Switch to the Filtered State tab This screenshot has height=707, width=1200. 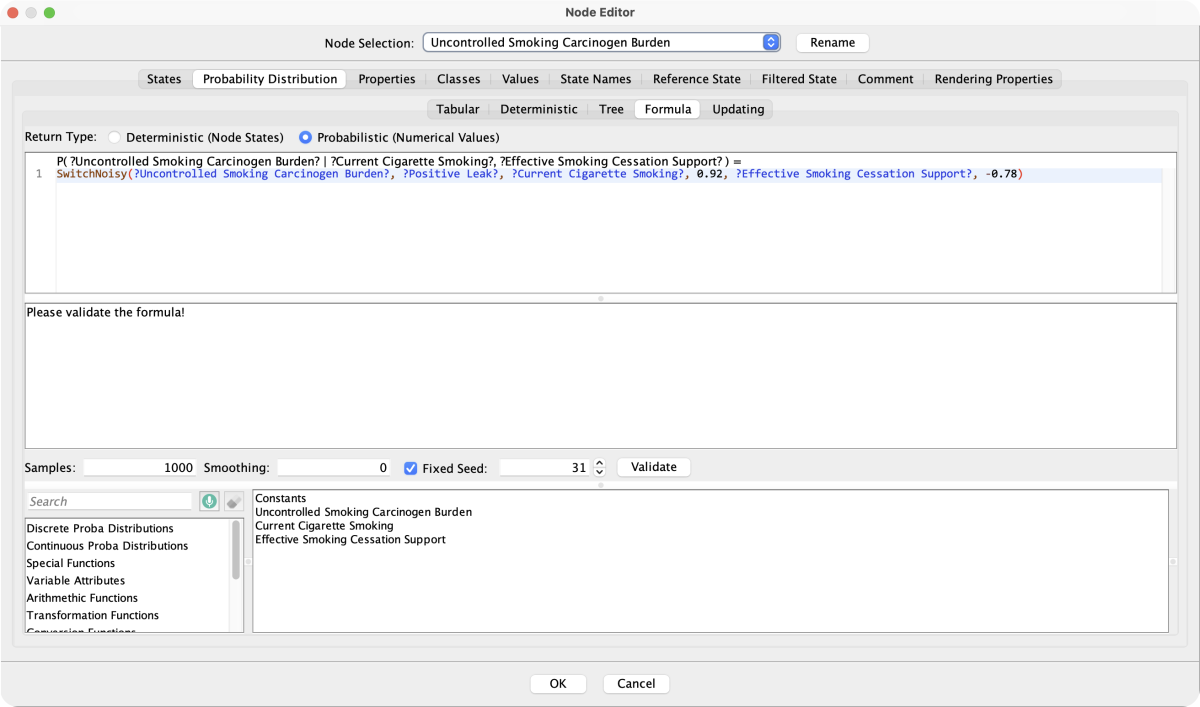point(799,79)
